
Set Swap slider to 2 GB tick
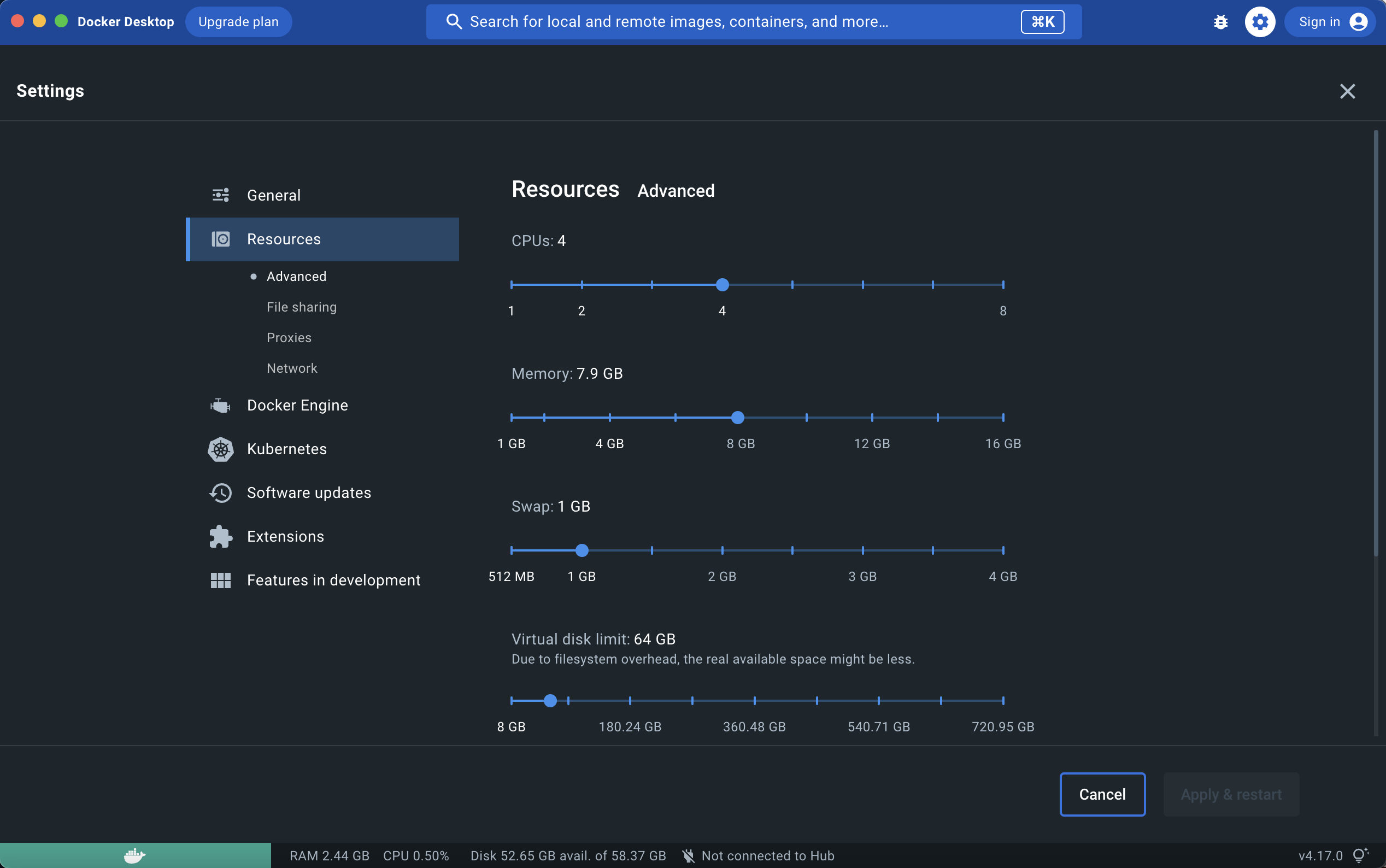(722, 550)
